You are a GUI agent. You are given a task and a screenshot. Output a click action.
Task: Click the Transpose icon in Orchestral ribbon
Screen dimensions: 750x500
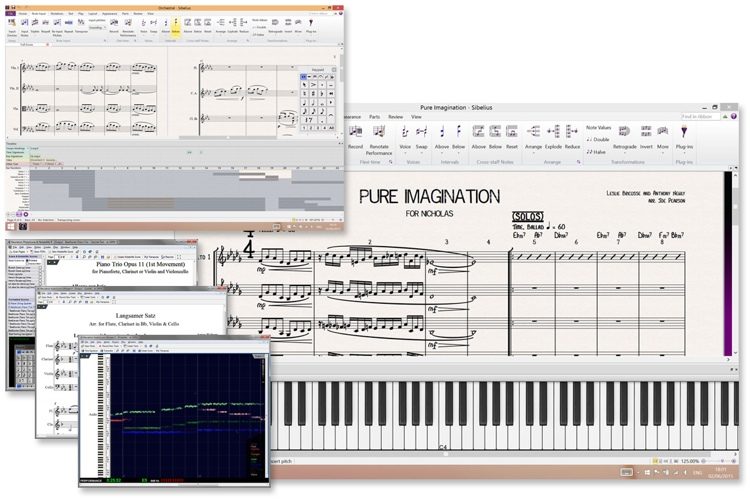pos(81,22)
